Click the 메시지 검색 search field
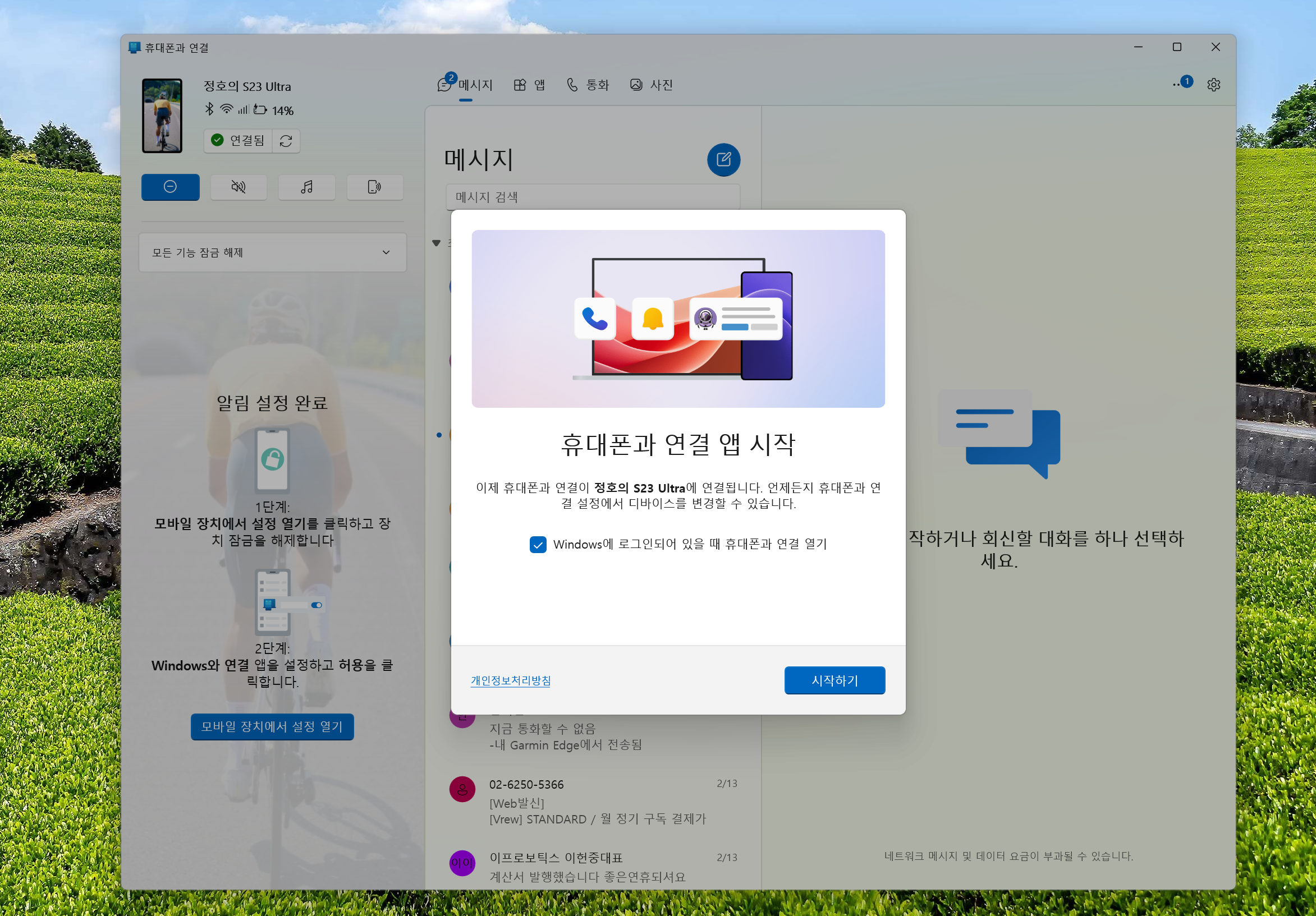The height and width of the screenshot is (916, 1316). (593, 197)
